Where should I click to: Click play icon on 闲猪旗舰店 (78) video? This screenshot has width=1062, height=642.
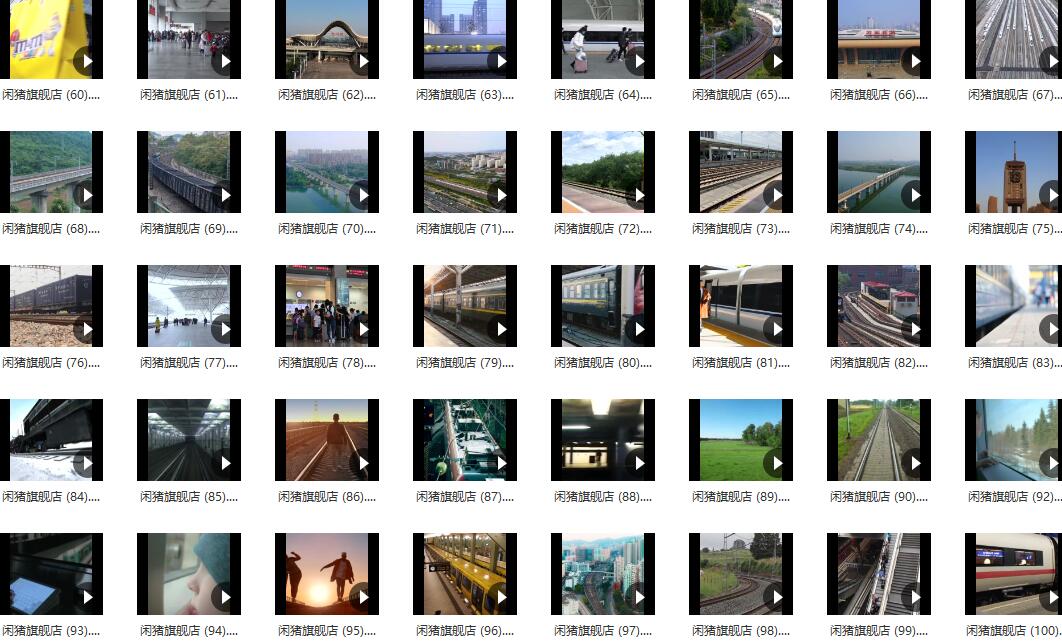coord(363,329)
